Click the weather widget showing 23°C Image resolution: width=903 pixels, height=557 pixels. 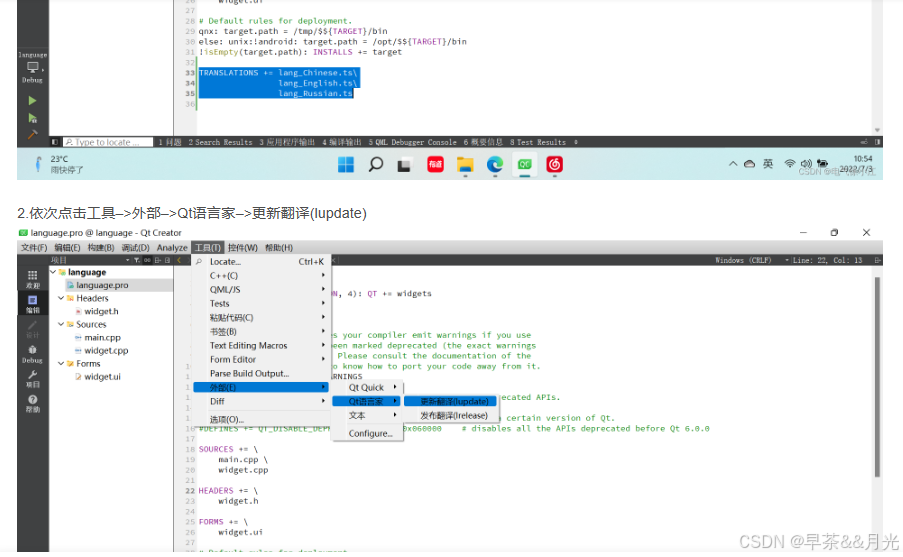click(x=59, y=164)
